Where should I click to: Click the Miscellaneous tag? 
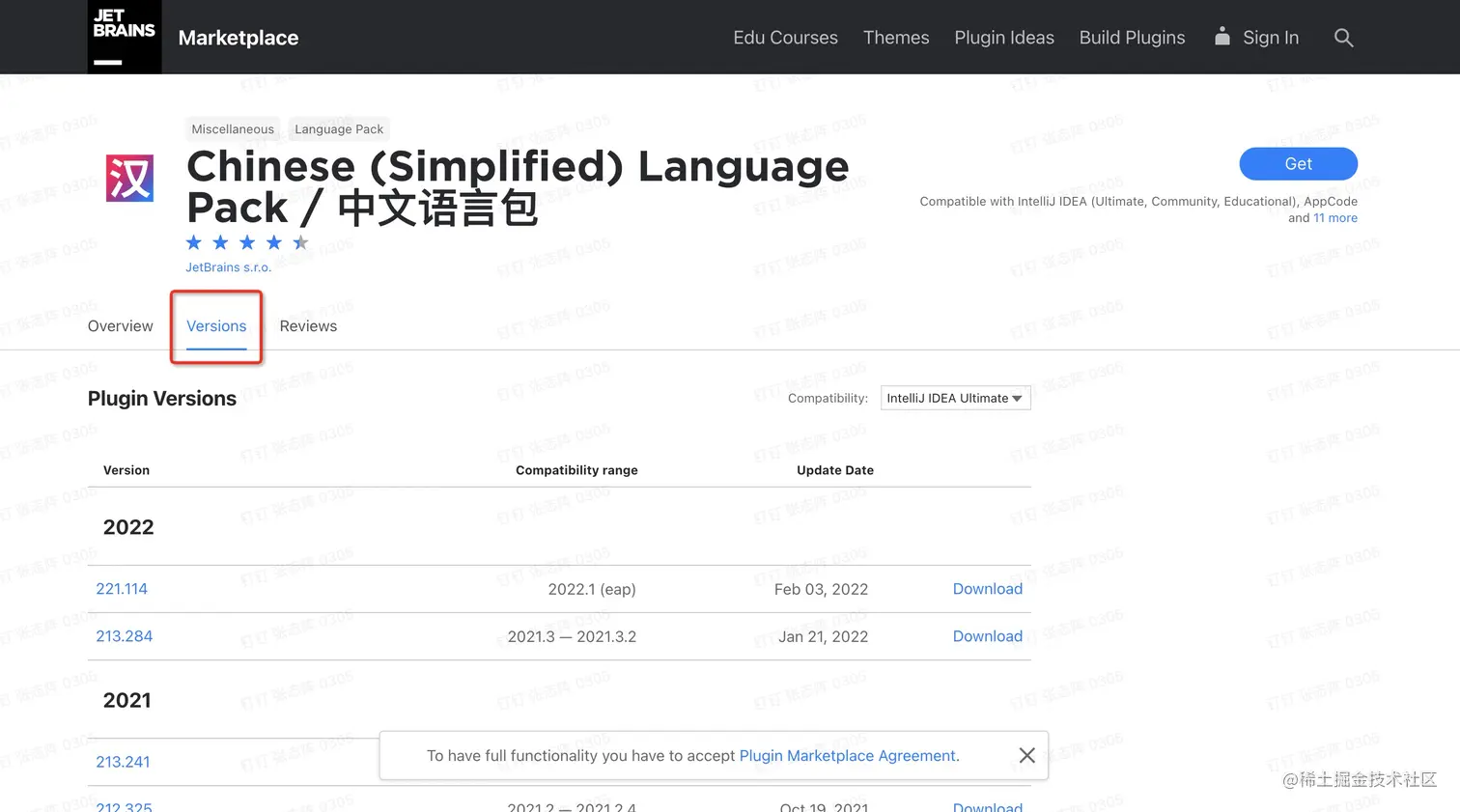233,129
